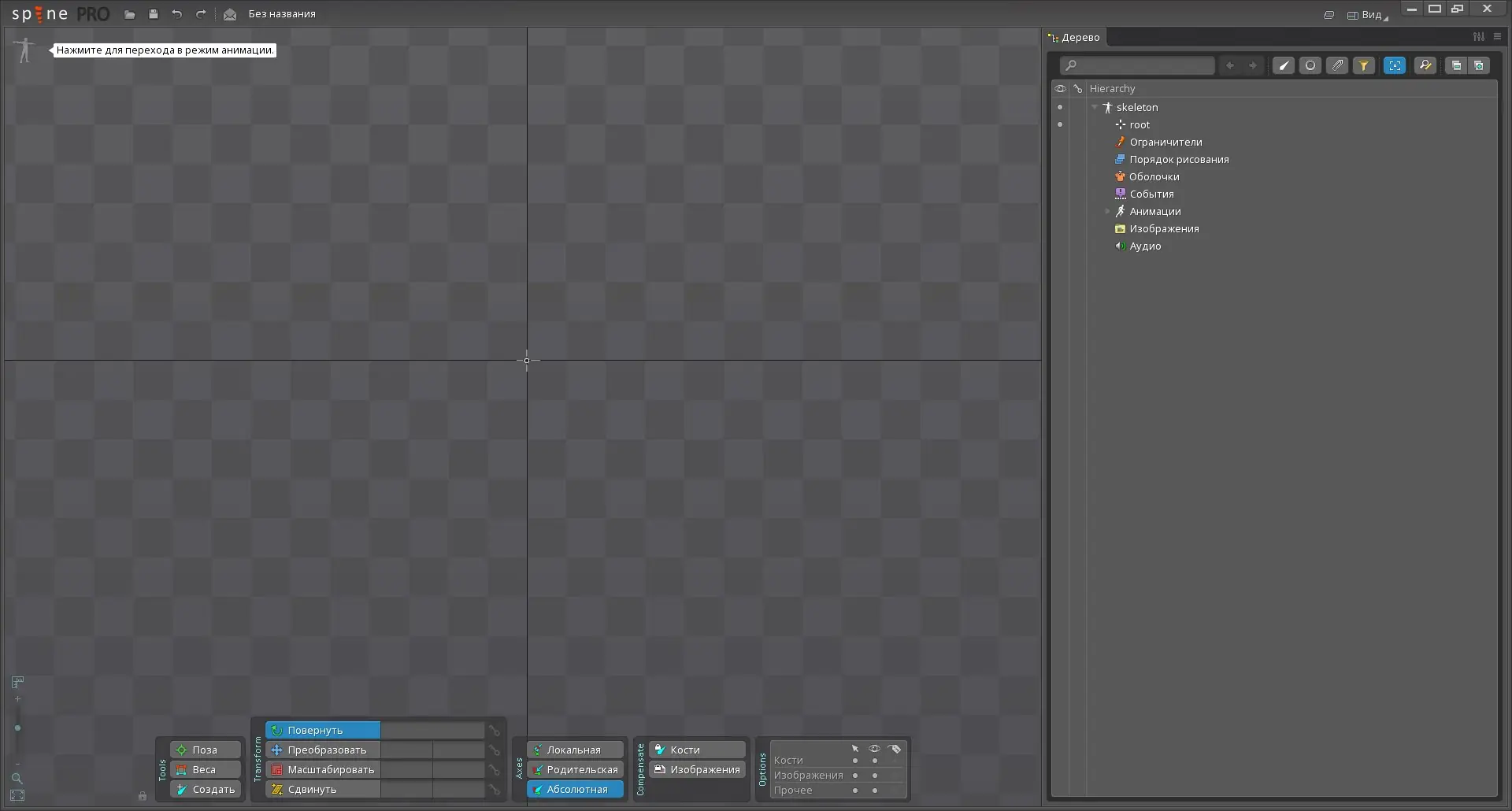
Task: Click the Hierarchy column header
Action: click(1112, 88)
